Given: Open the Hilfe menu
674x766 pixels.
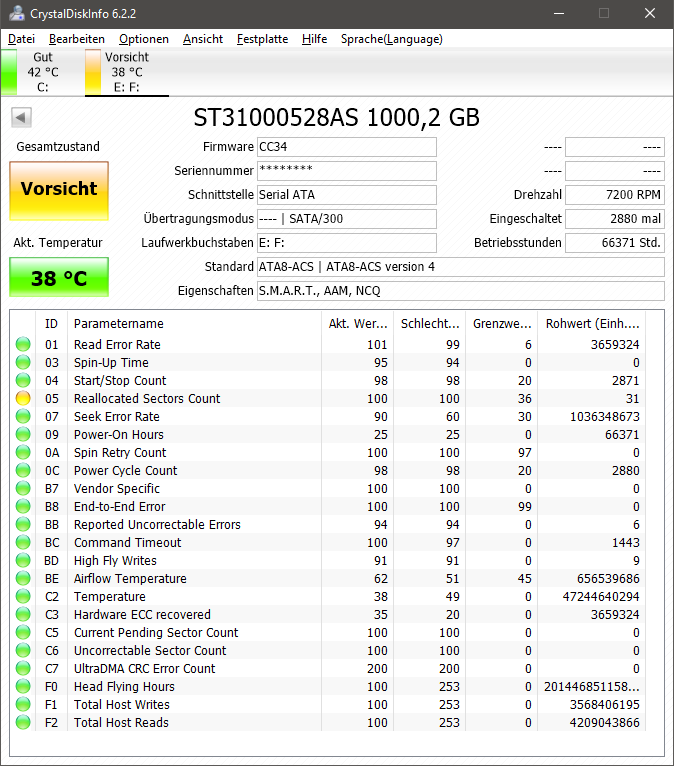Looking at the screenshot, I should pyautogui.click(x=314, y=39).
